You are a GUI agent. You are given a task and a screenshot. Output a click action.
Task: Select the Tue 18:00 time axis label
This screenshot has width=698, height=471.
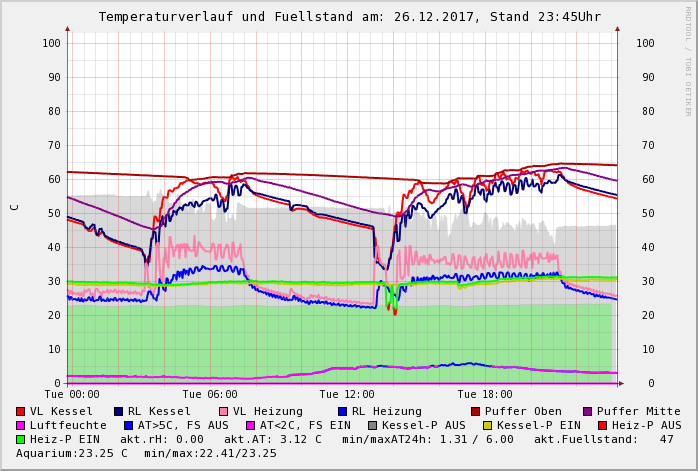[x=485, y=395]
